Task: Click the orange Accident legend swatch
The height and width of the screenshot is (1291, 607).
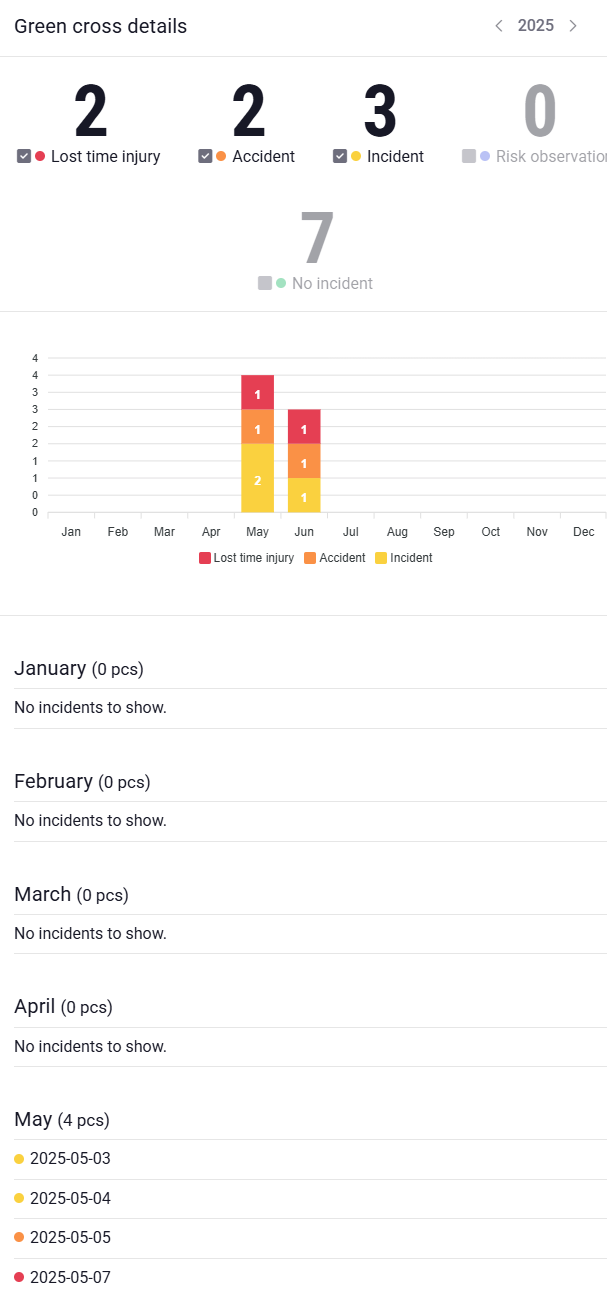Action: (x=310, y=558)
